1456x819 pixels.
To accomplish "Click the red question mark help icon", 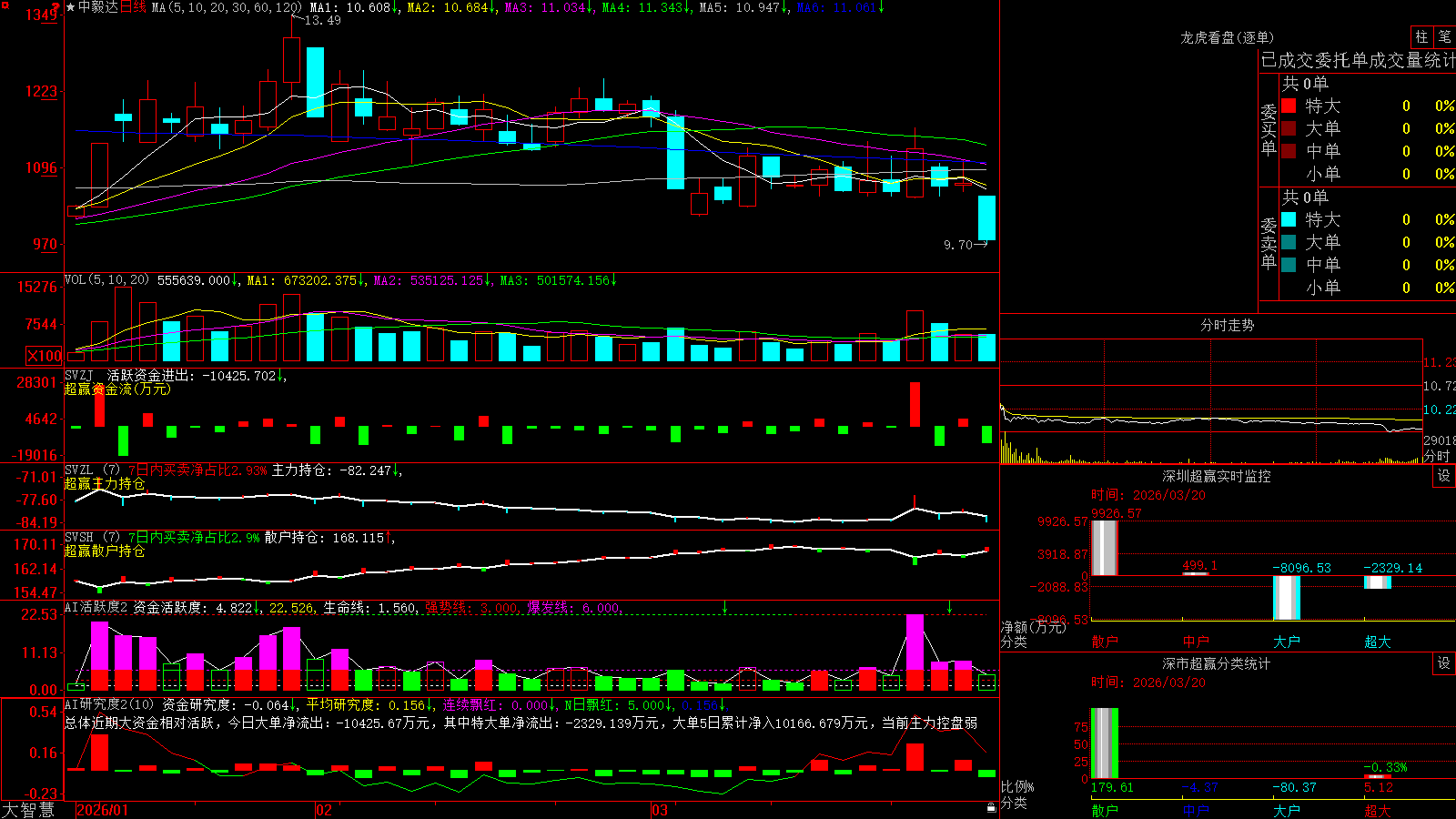I will [56, 5].
